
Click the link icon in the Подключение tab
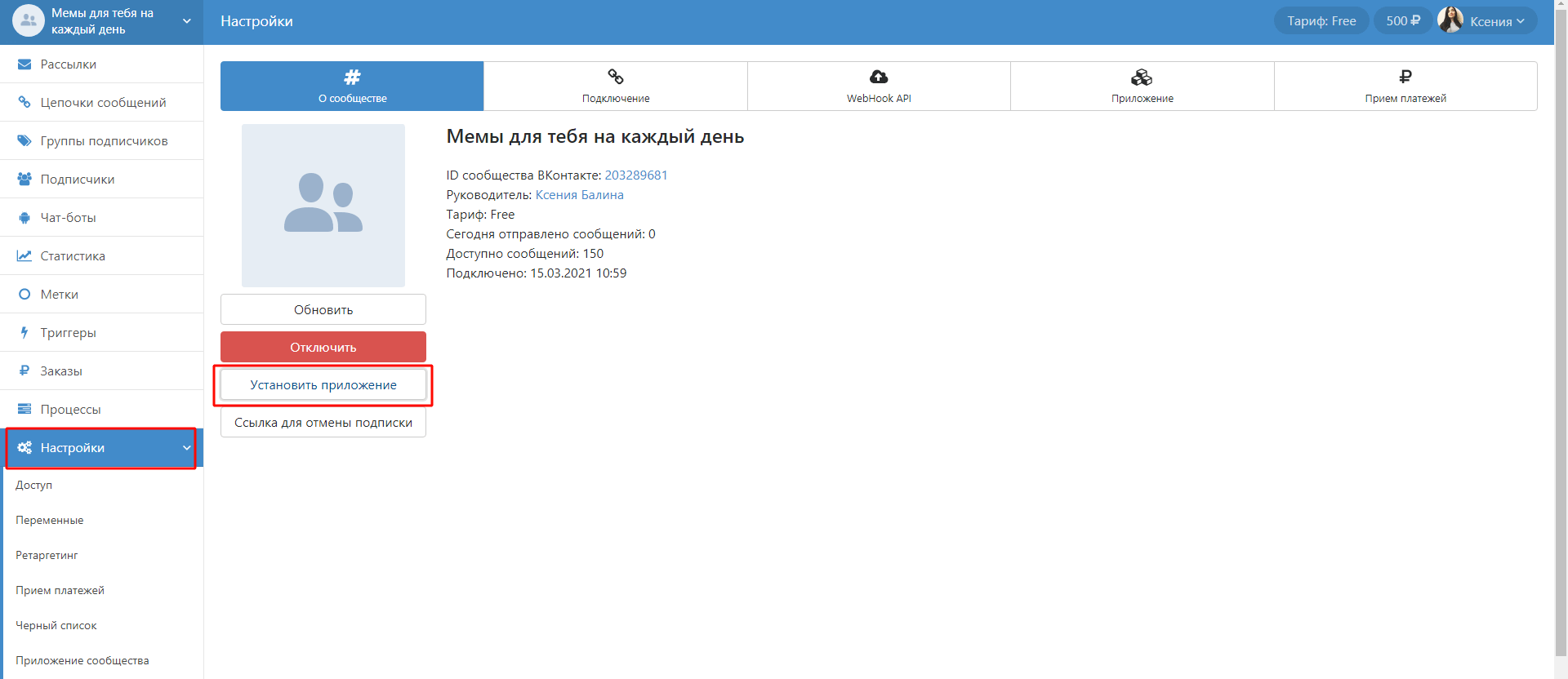pyautogui.click(x=616, y=77)
